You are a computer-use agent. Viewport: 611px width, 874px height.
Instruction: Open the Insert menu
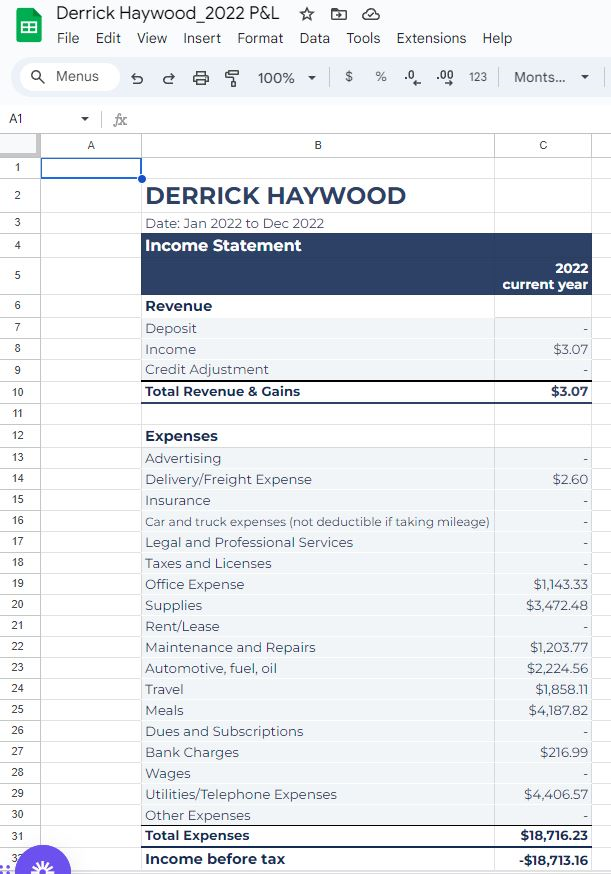pyautogui.click(x=202, y=38)
